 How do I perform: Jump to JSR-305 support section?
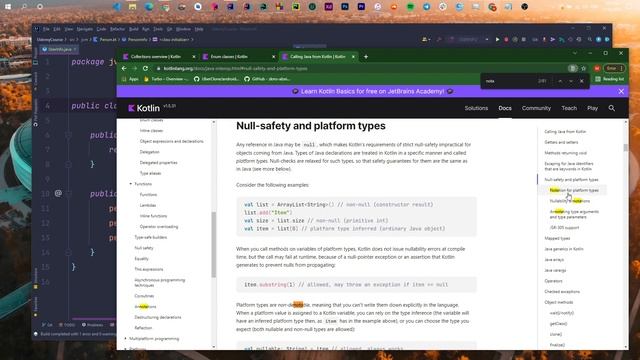pyautogui.click(x=564, y=227)
